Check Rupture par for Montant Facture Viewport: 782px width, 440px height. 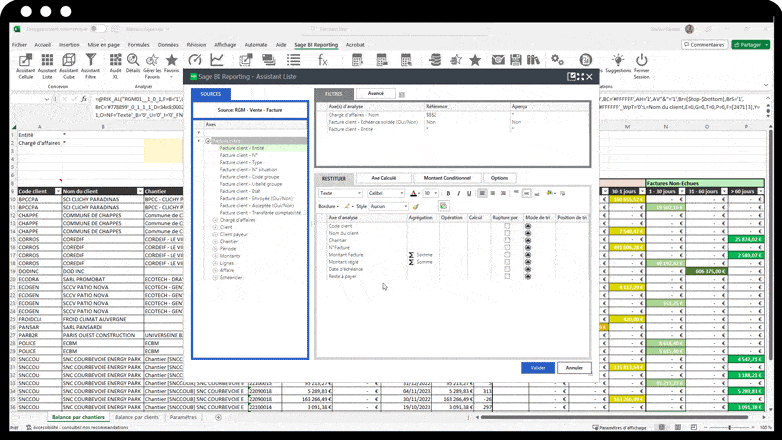click(x=507, y=254)
